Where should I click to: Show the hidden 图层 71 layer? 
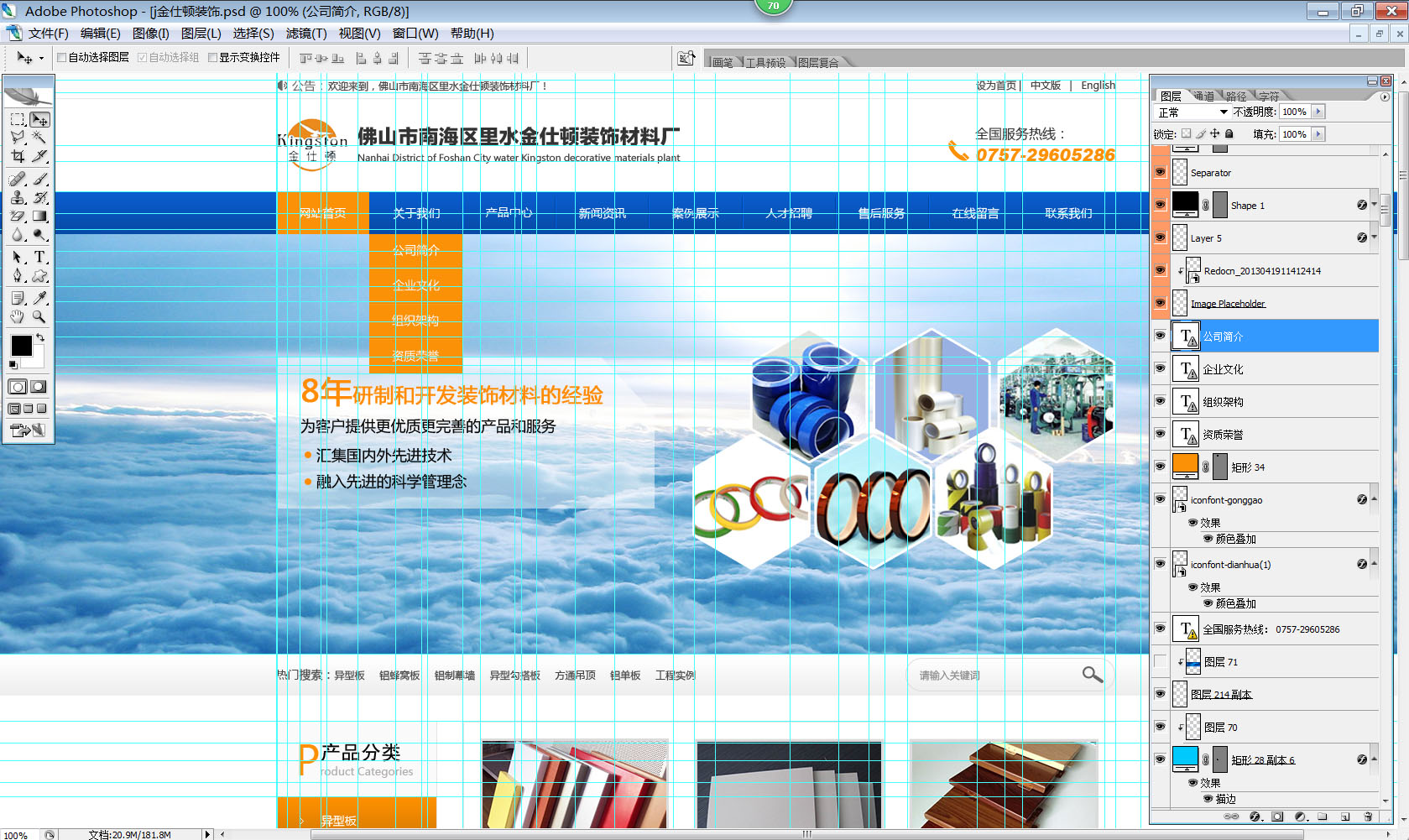point(1160,661)
